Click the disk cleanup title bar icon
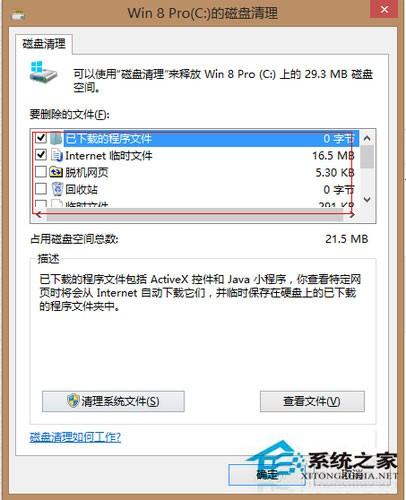Image resolution: width=406 pixels, height=500 pixels. tap(18, 15)
